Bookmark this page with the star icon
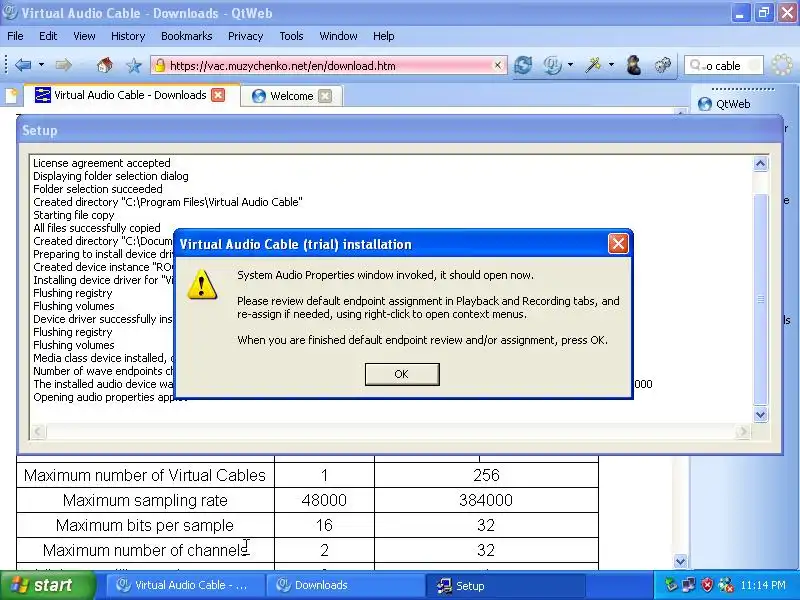Viewport: 800px width, 600px height. point(134,65)
